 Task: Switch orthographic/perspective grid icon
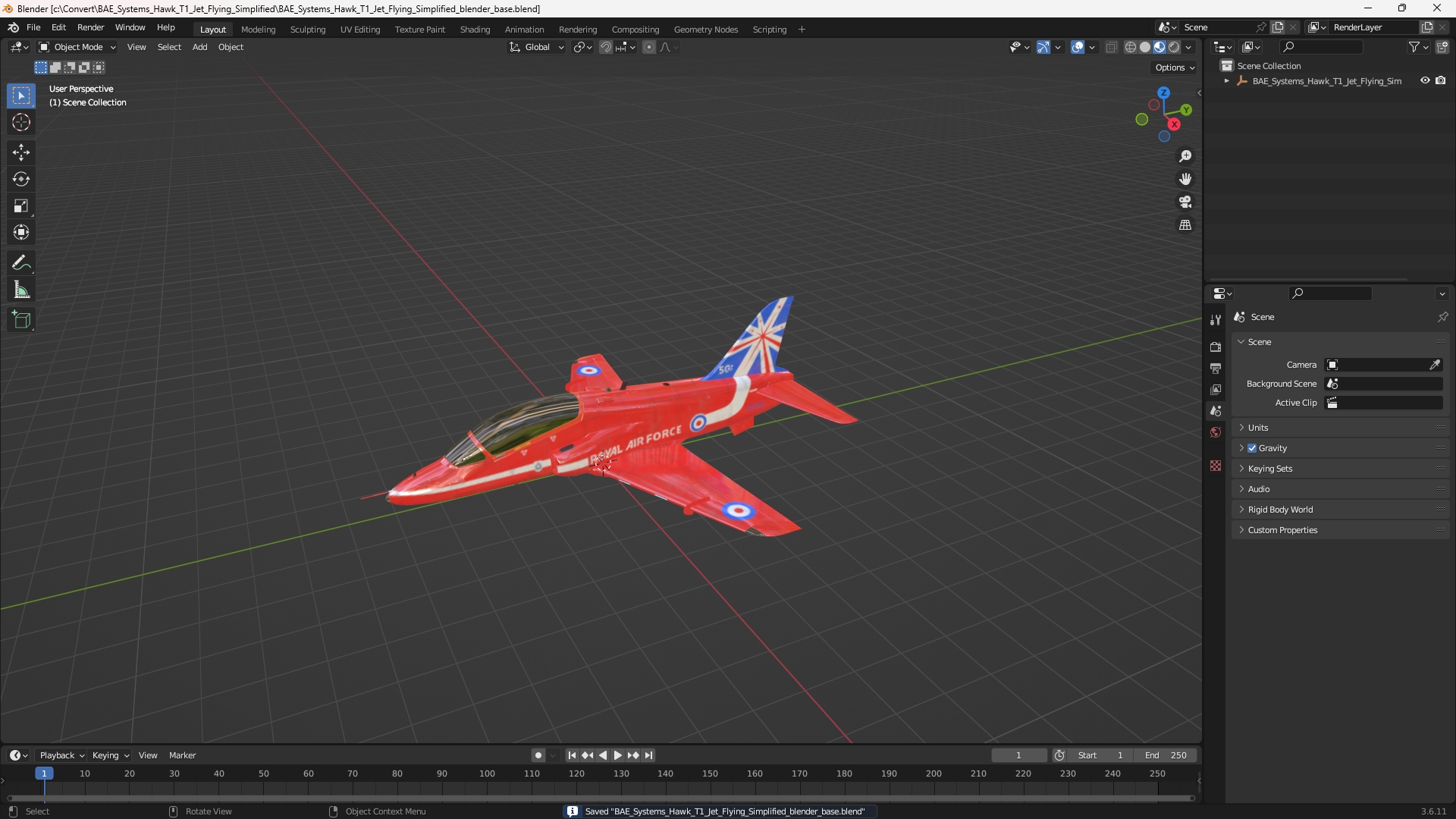[x=1185, y=225]
